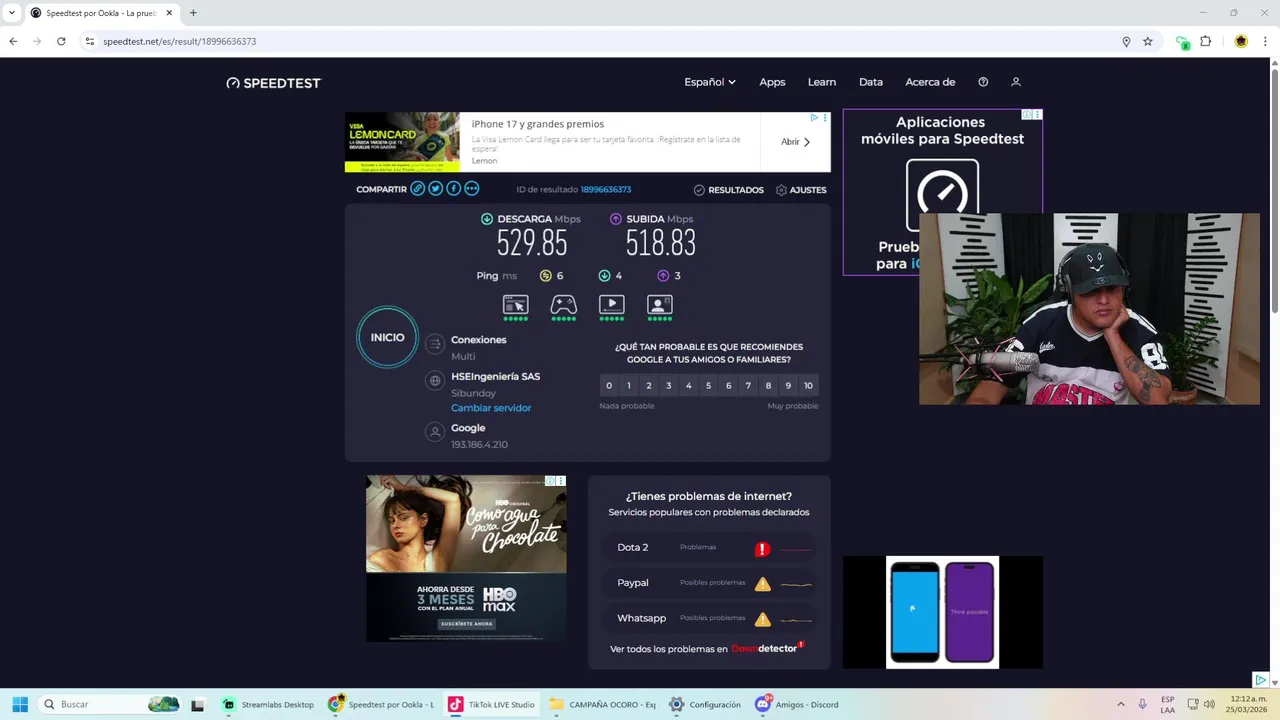The height and width of the screenshot is (720, 1280).
Task: Open the Chrome tab search dropdown arrow
Action: click(12, 13)
